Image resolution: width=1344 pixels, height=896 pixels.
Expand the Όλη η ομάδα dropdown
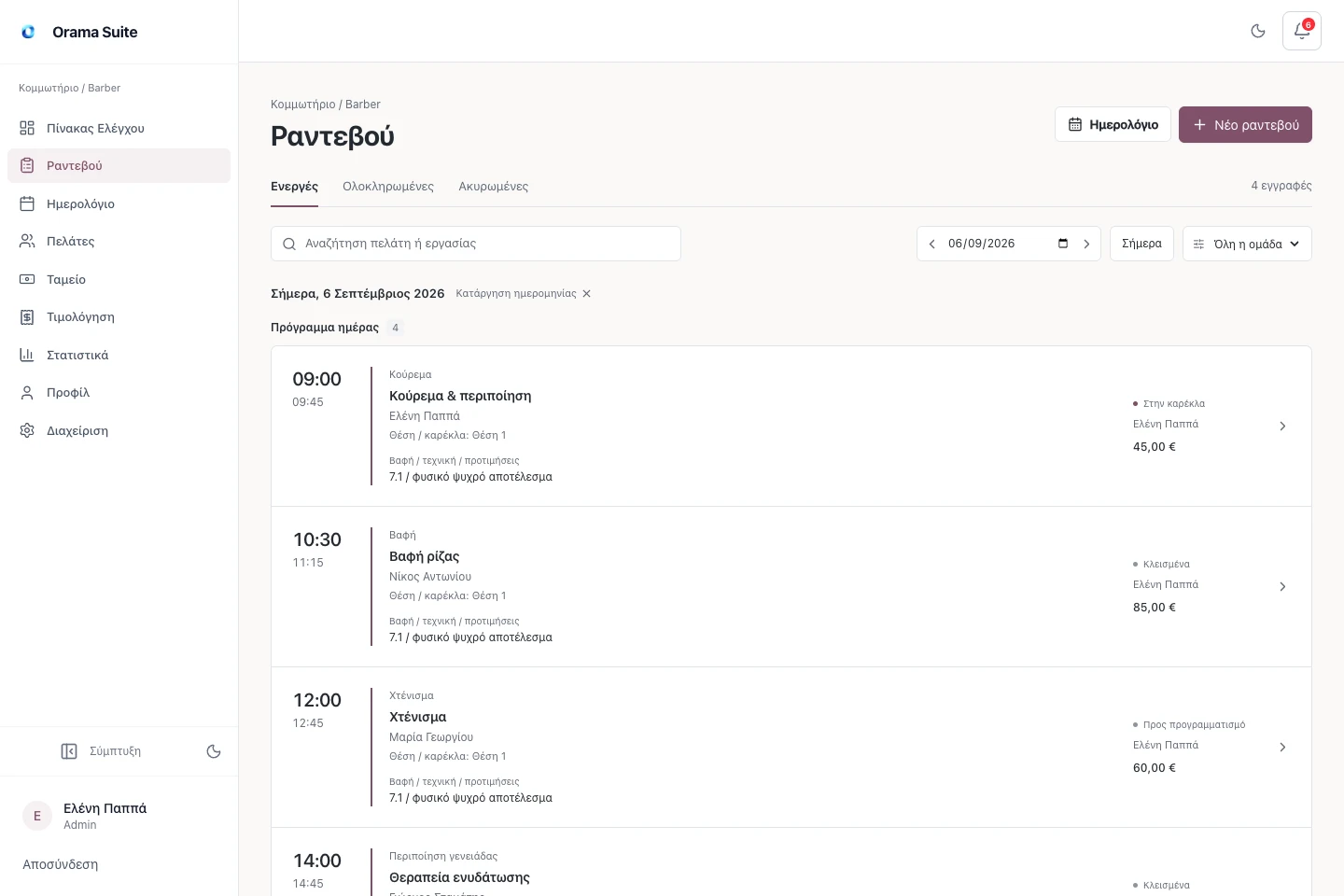pos(1247,244)
